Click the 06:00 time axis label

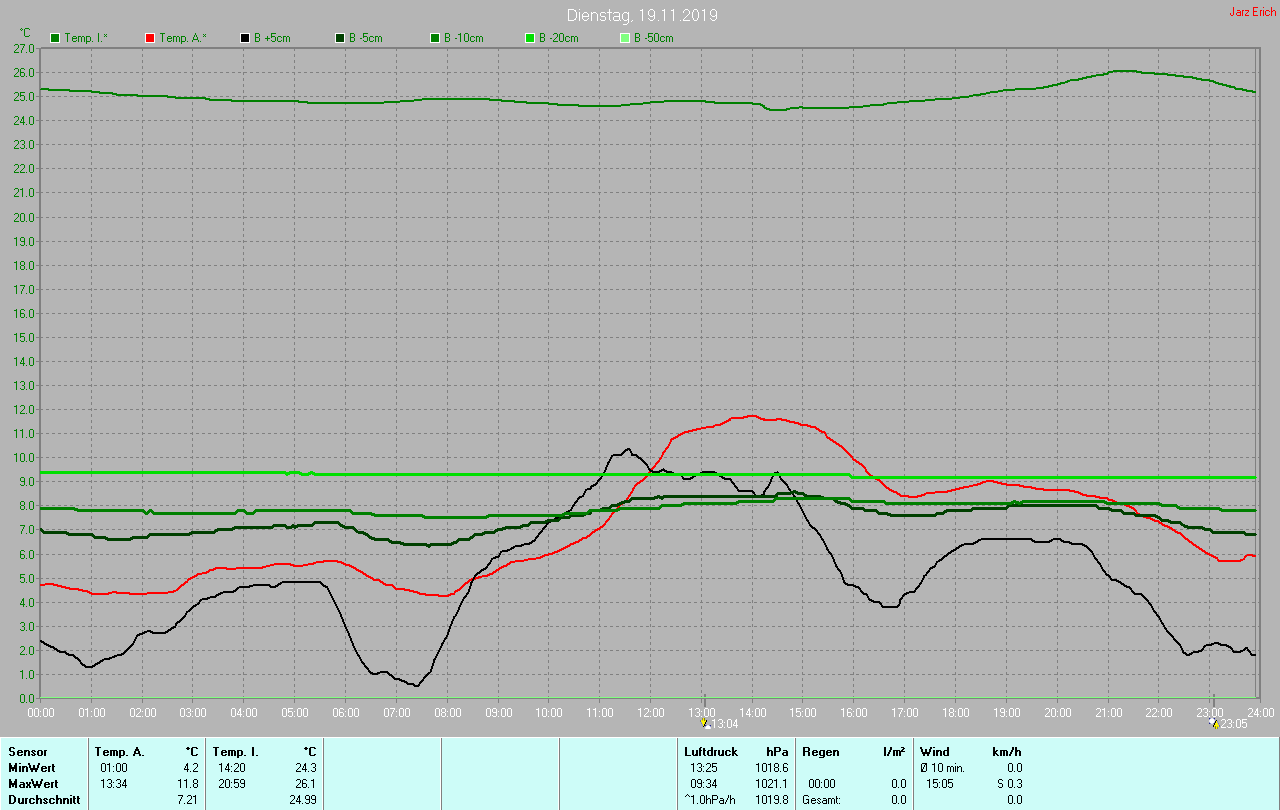[346, 712]
